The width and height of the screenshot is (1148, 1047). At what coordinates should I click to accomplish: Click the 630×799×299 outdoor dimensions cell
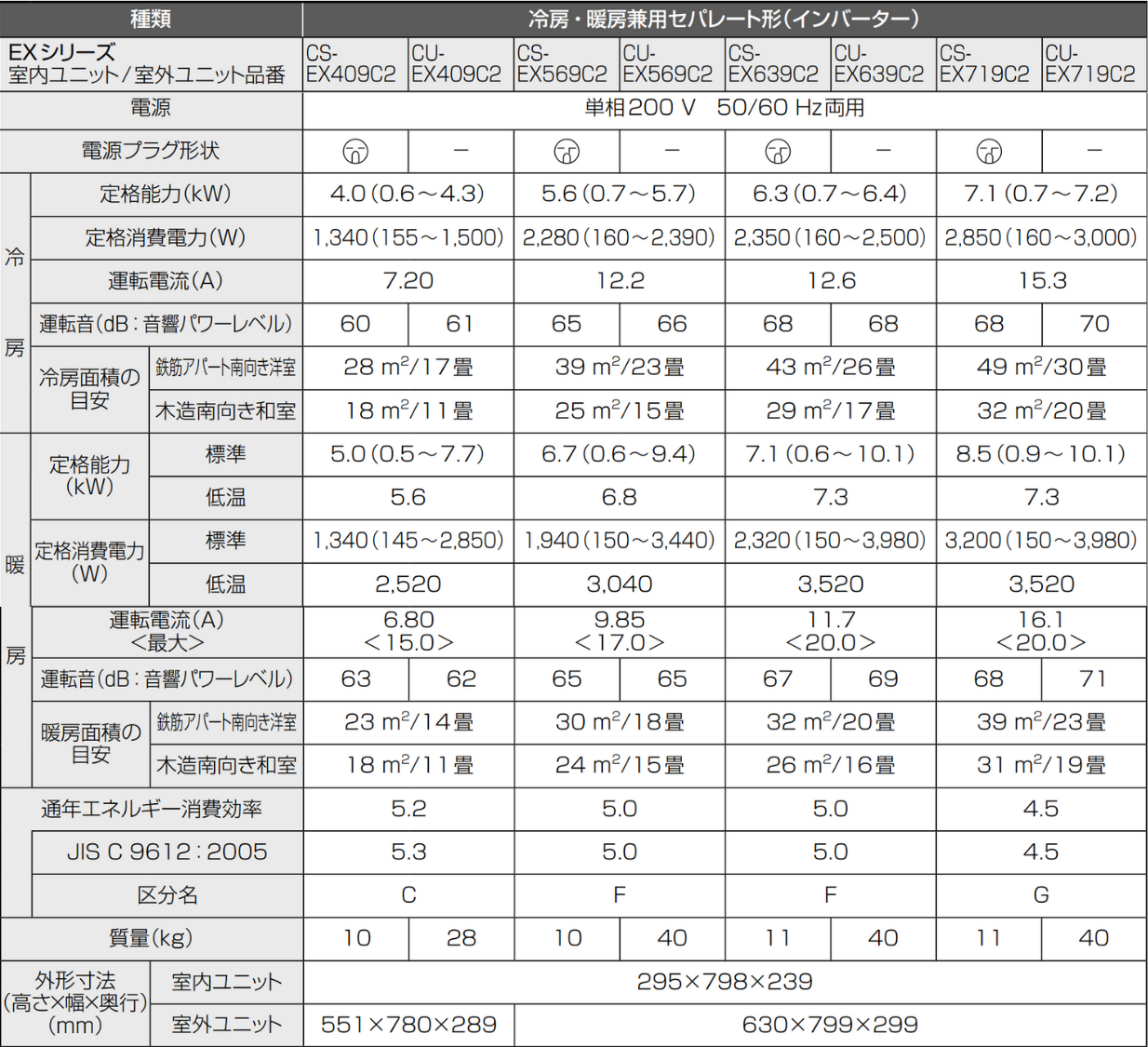pos(830,1025)
